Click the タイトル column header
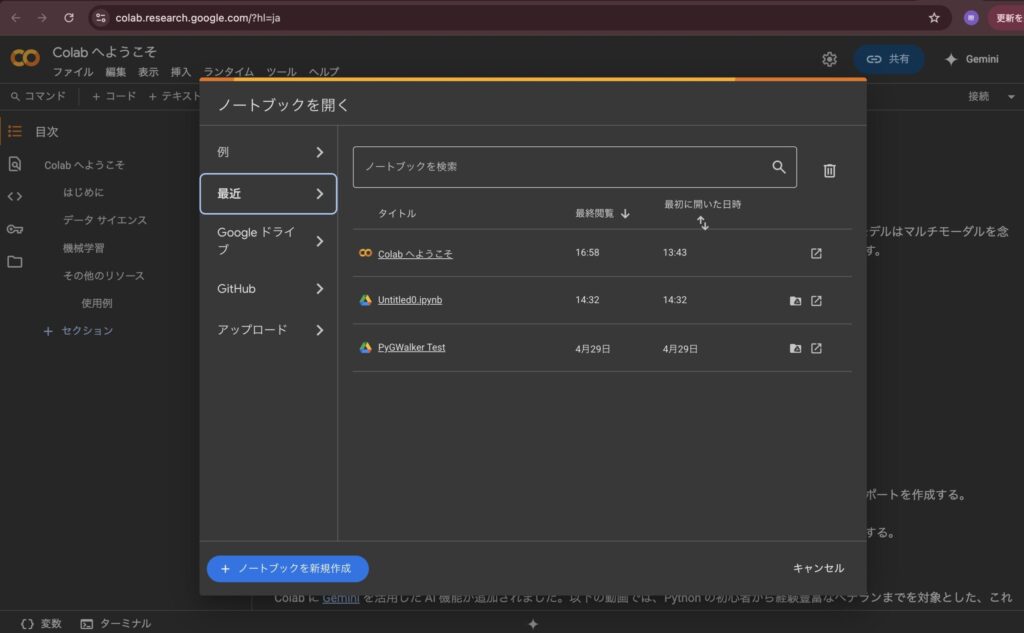 pyautogui.click(x=396, y=214)
